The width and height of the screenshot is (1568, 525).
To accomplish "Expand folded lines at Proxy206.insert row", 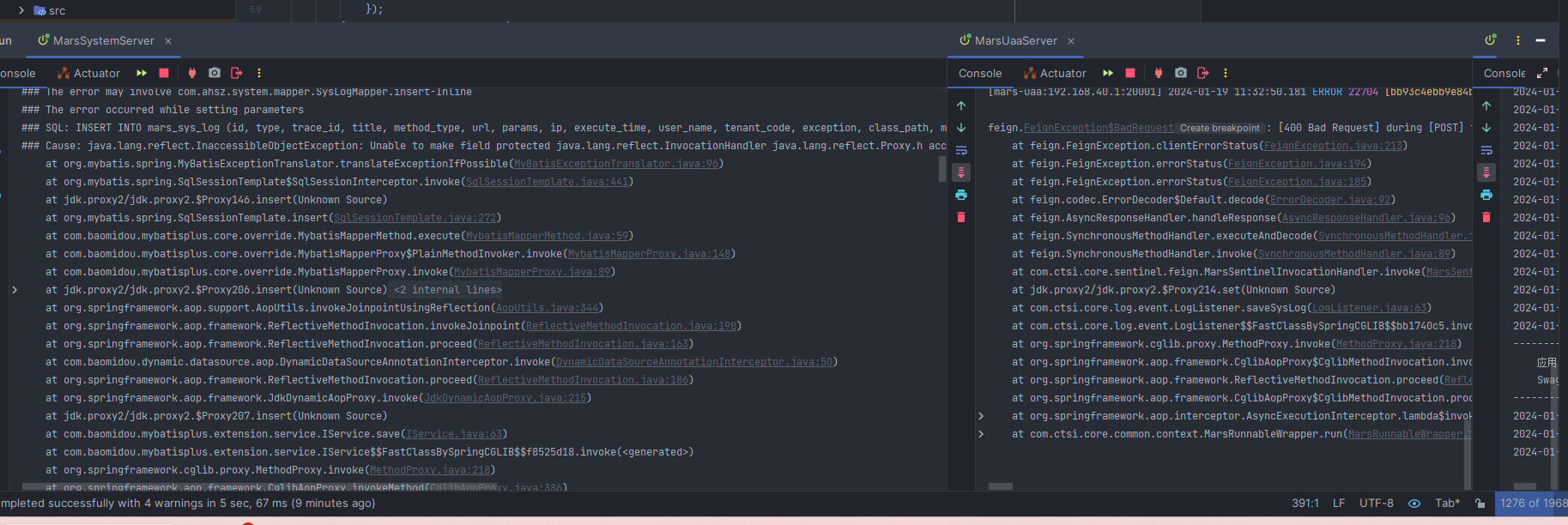I will [15, 290].
